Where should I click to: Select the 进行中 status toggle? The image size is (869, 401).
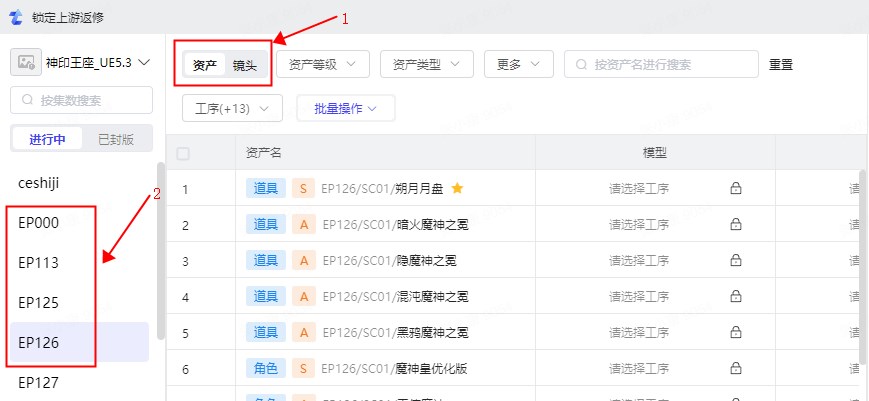pos(47,139)
